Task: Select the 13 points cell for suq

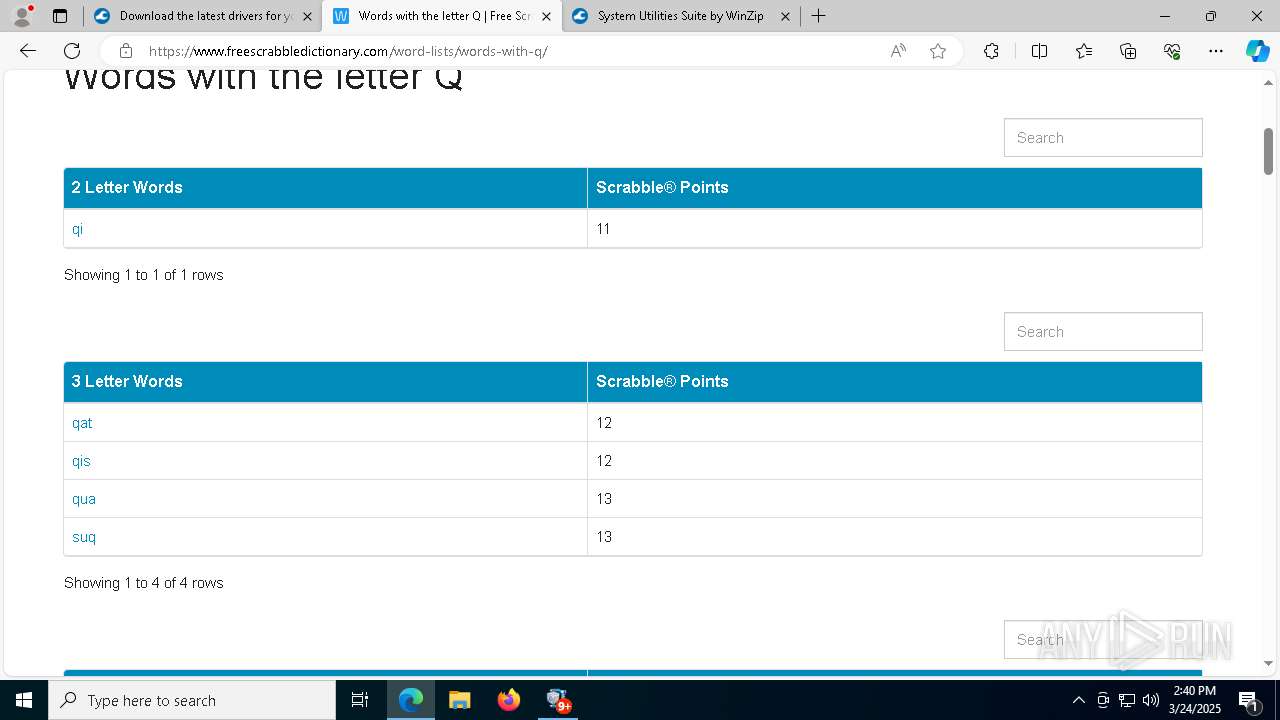Action: (x=895, y=537)
